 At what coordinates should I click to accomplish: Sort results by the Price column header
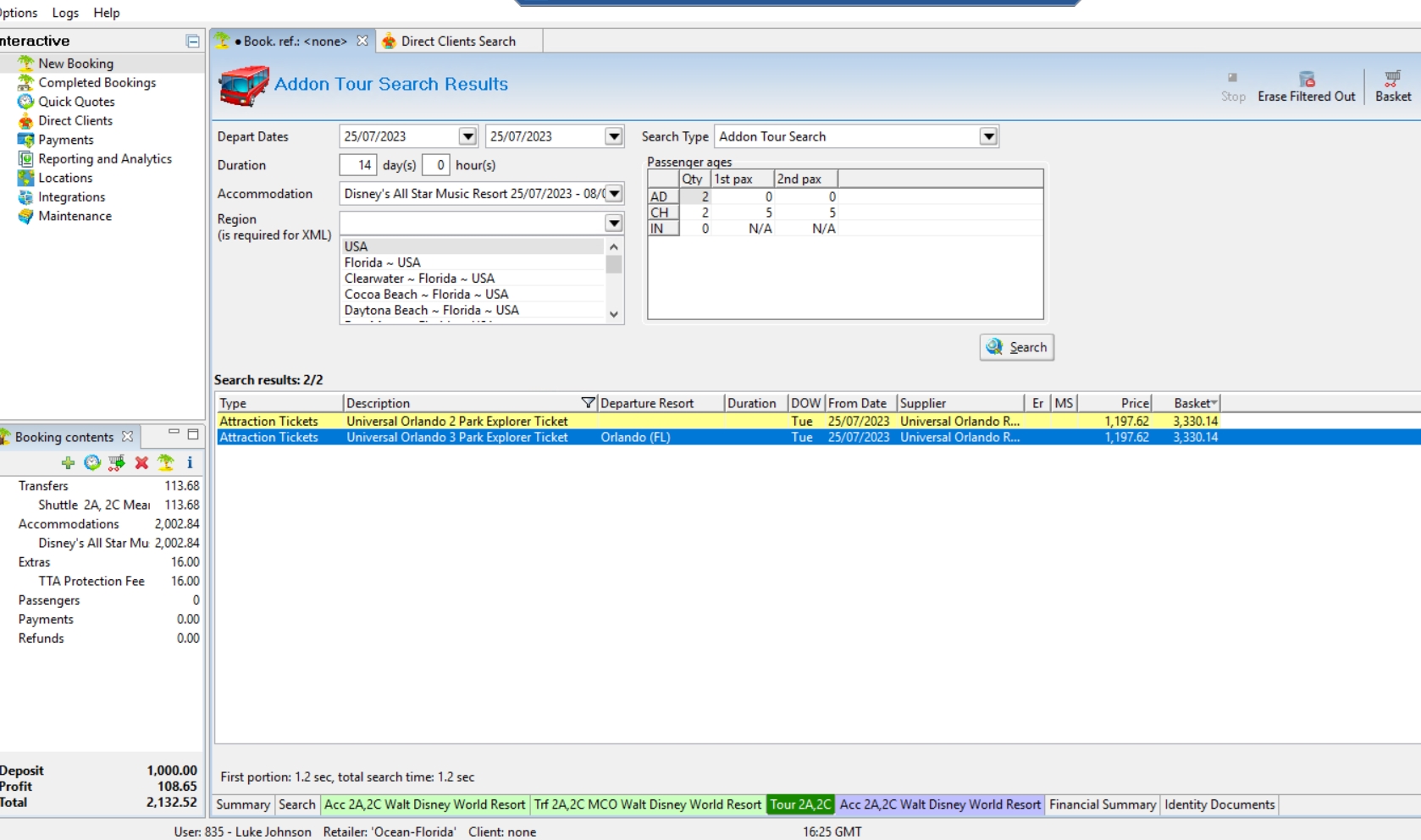(x=1114, y=403)
